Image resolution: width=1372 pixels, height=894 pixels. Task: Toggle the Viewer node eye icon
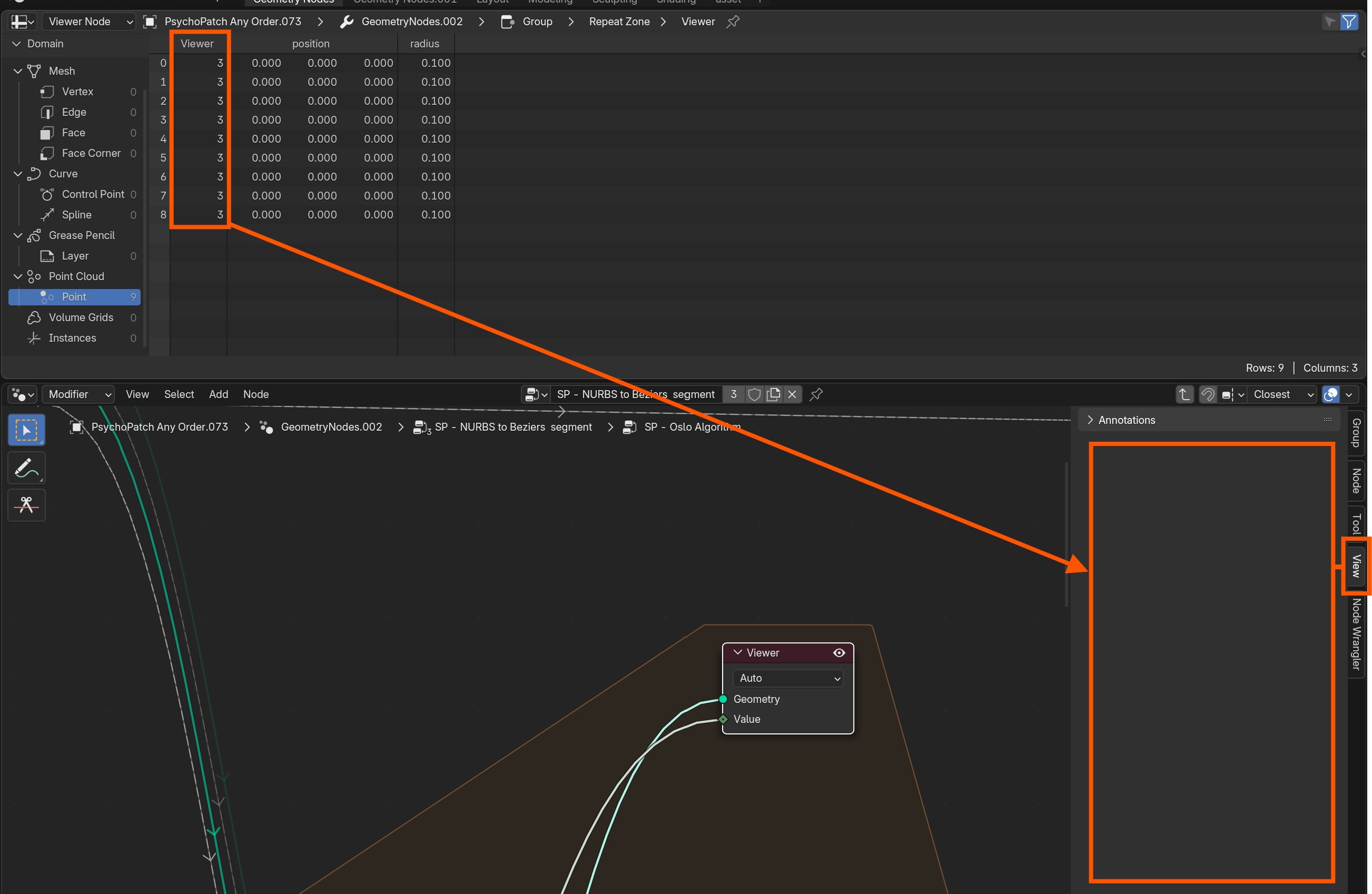[840, 652]
